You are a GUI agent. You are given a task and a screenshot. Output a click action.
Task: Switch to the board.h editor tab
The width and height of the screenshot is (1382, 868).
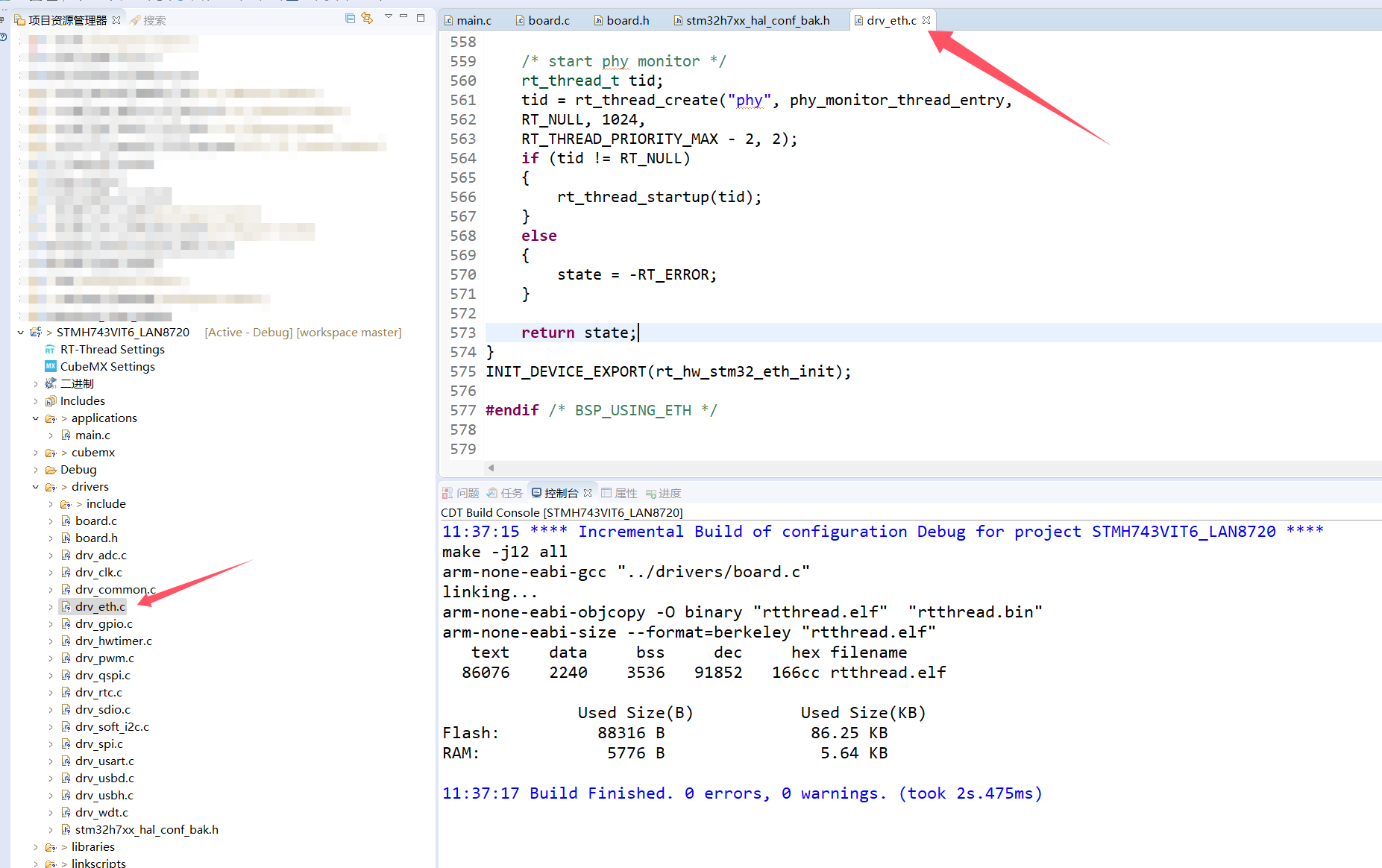coord(627,20)
